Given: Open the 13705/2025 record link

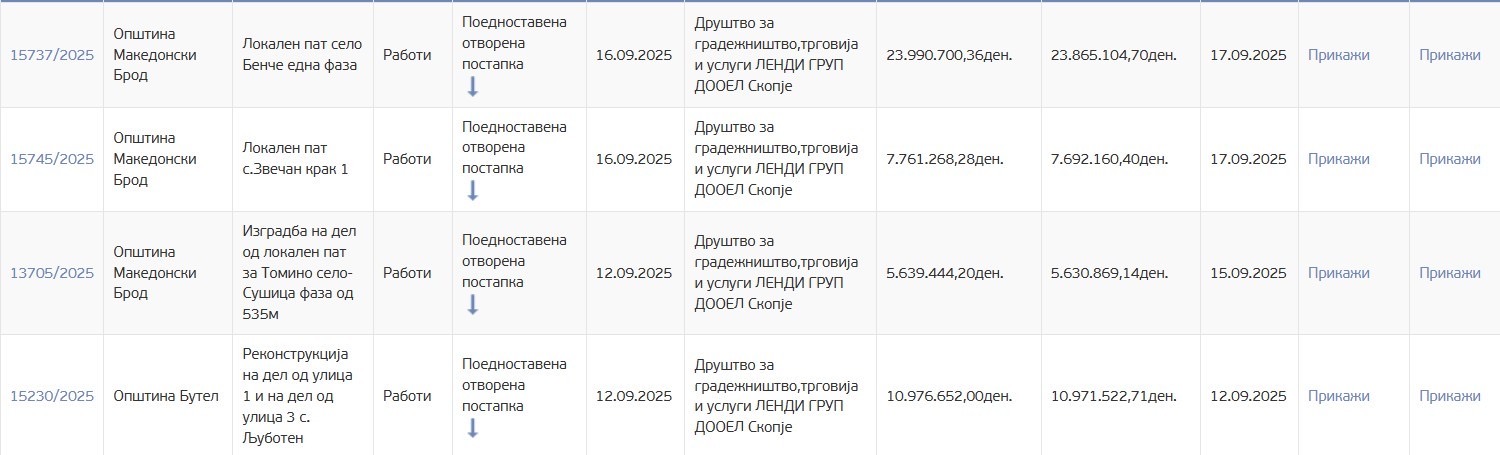Looking at the screenshot, I should 52,273.
